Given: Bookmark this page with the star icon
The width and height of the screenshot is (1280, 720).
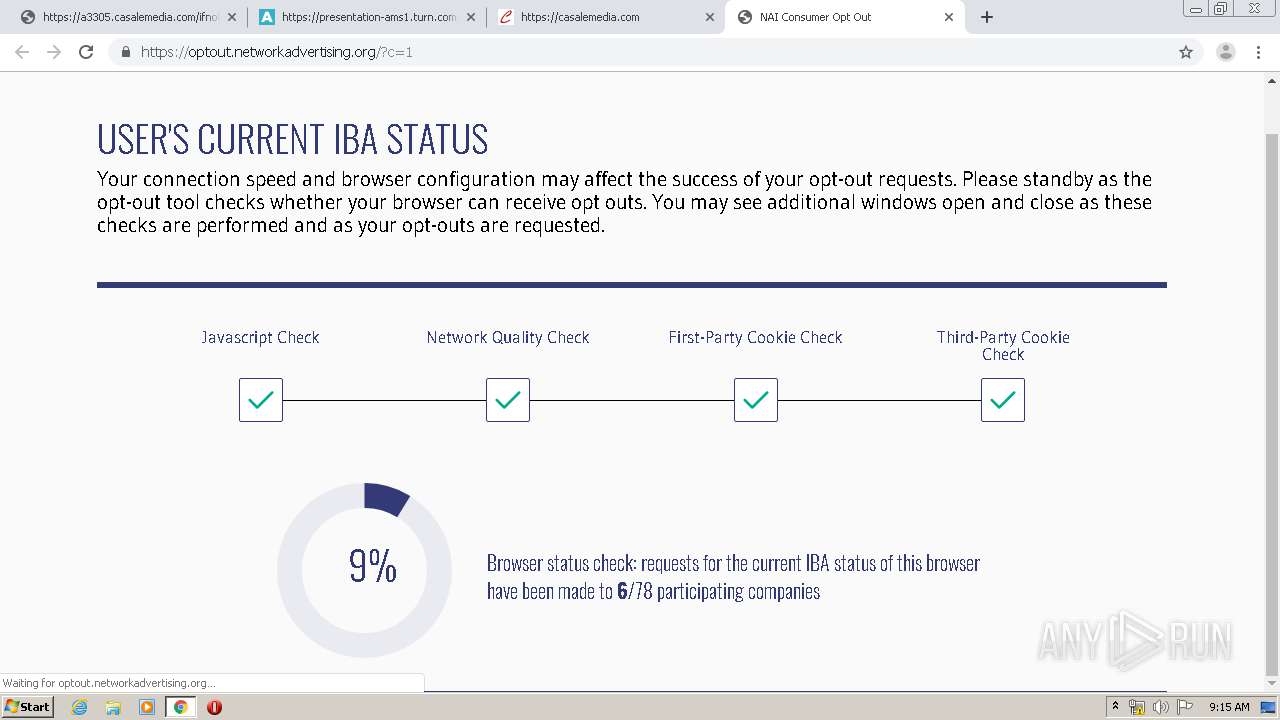Looking at the screenshot, I should [1186, 52].
